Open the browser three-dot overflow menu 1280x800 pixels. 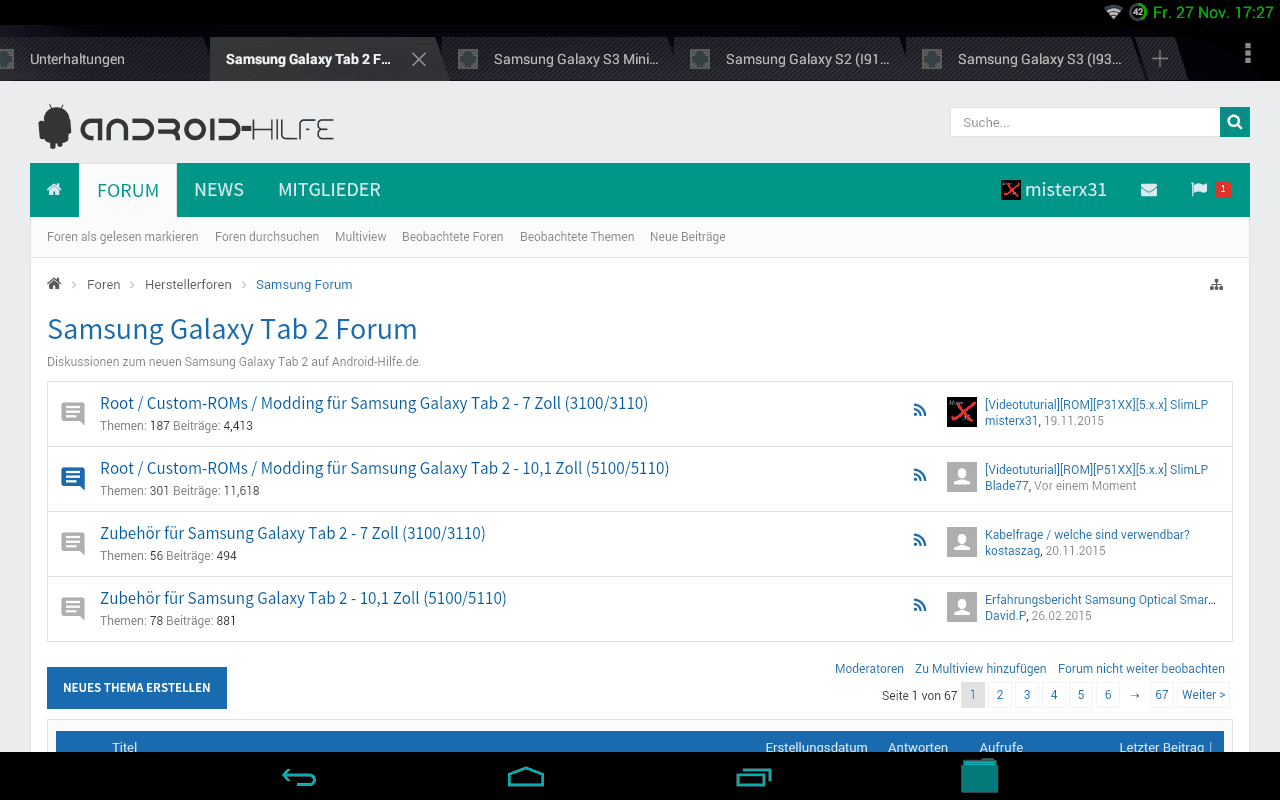(1247, 53)
